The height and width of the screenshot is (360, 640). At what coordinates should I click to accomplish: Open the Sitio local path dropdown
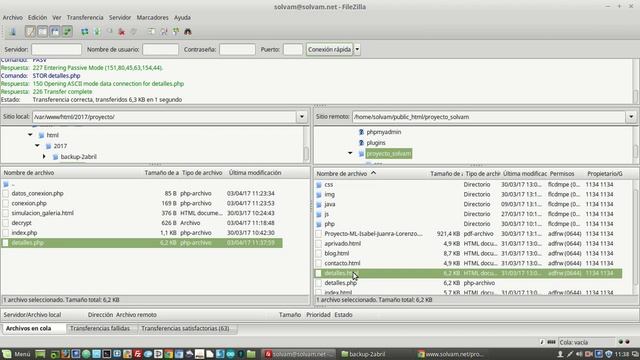coord(302,117)
